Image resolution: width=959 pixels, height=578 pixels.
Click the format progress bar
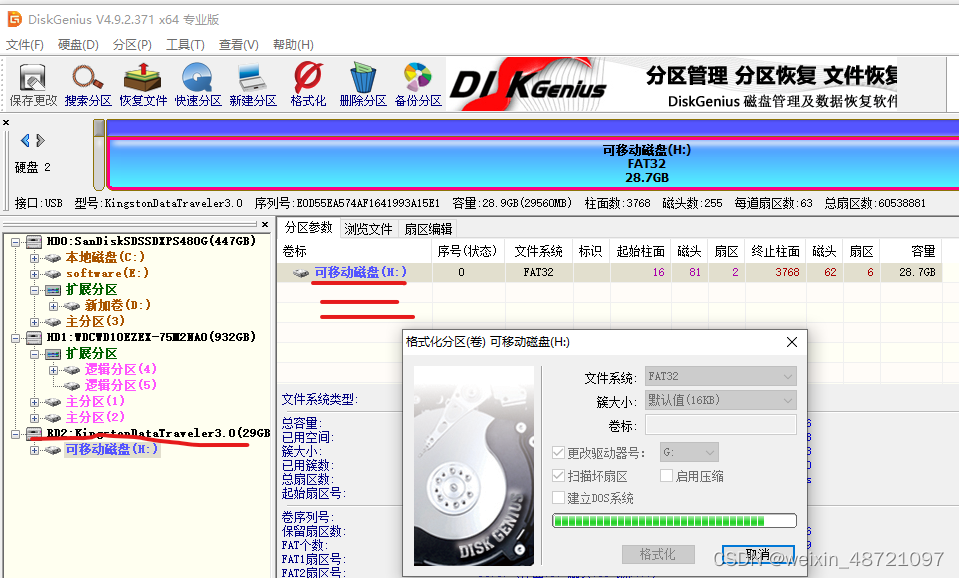[674, 521]
